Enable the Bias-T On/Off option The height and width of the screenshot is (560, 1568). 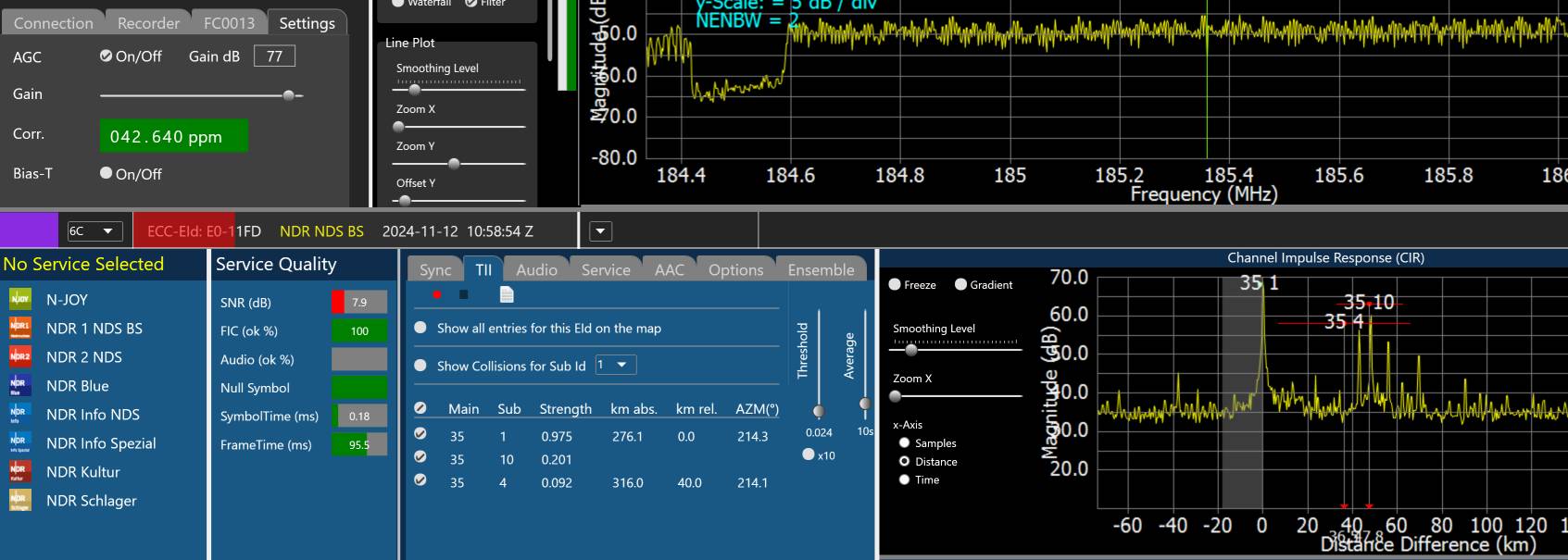coord(107,173)
